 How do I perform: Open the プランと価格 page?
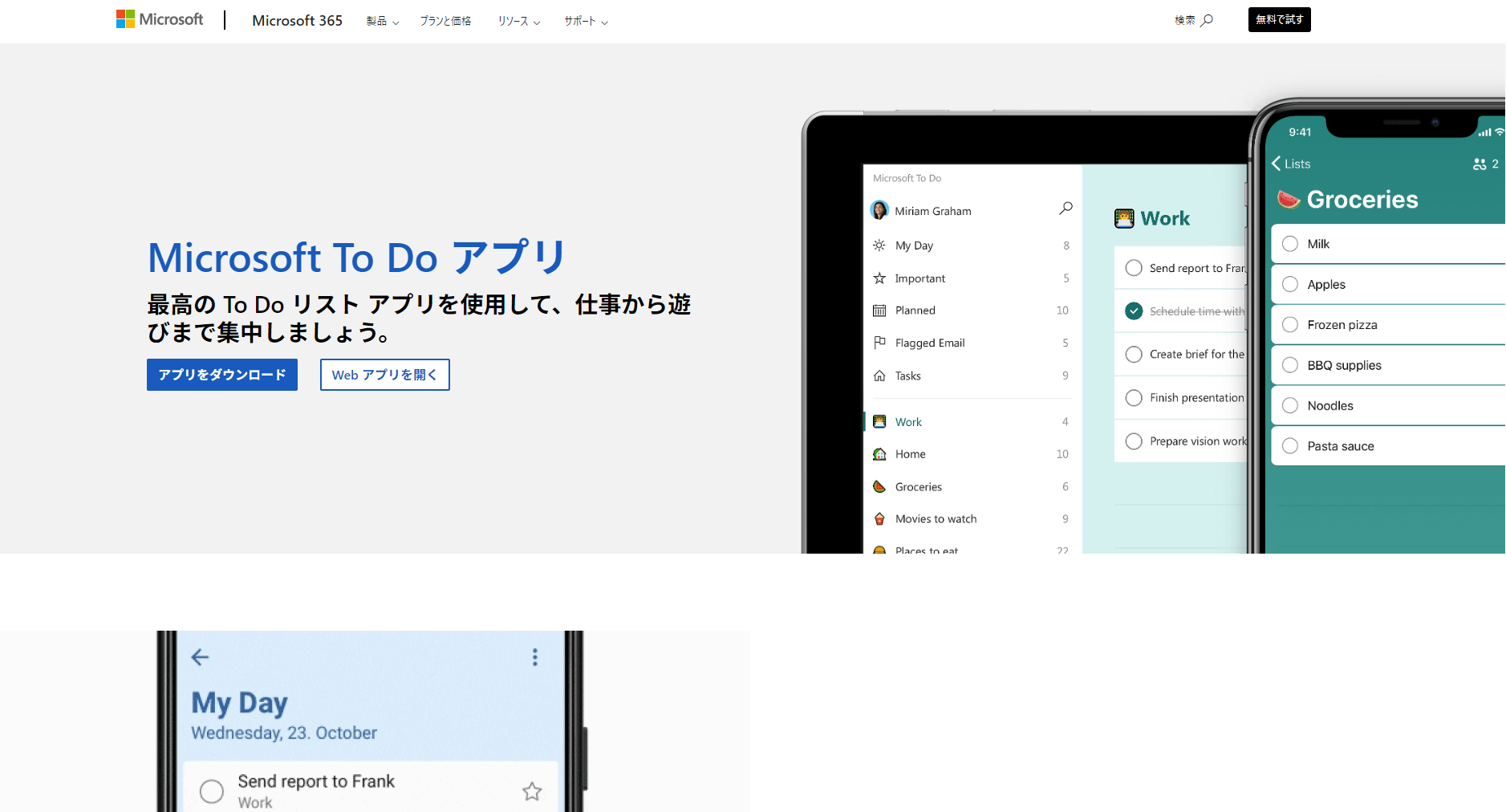(x=445, y=21)
